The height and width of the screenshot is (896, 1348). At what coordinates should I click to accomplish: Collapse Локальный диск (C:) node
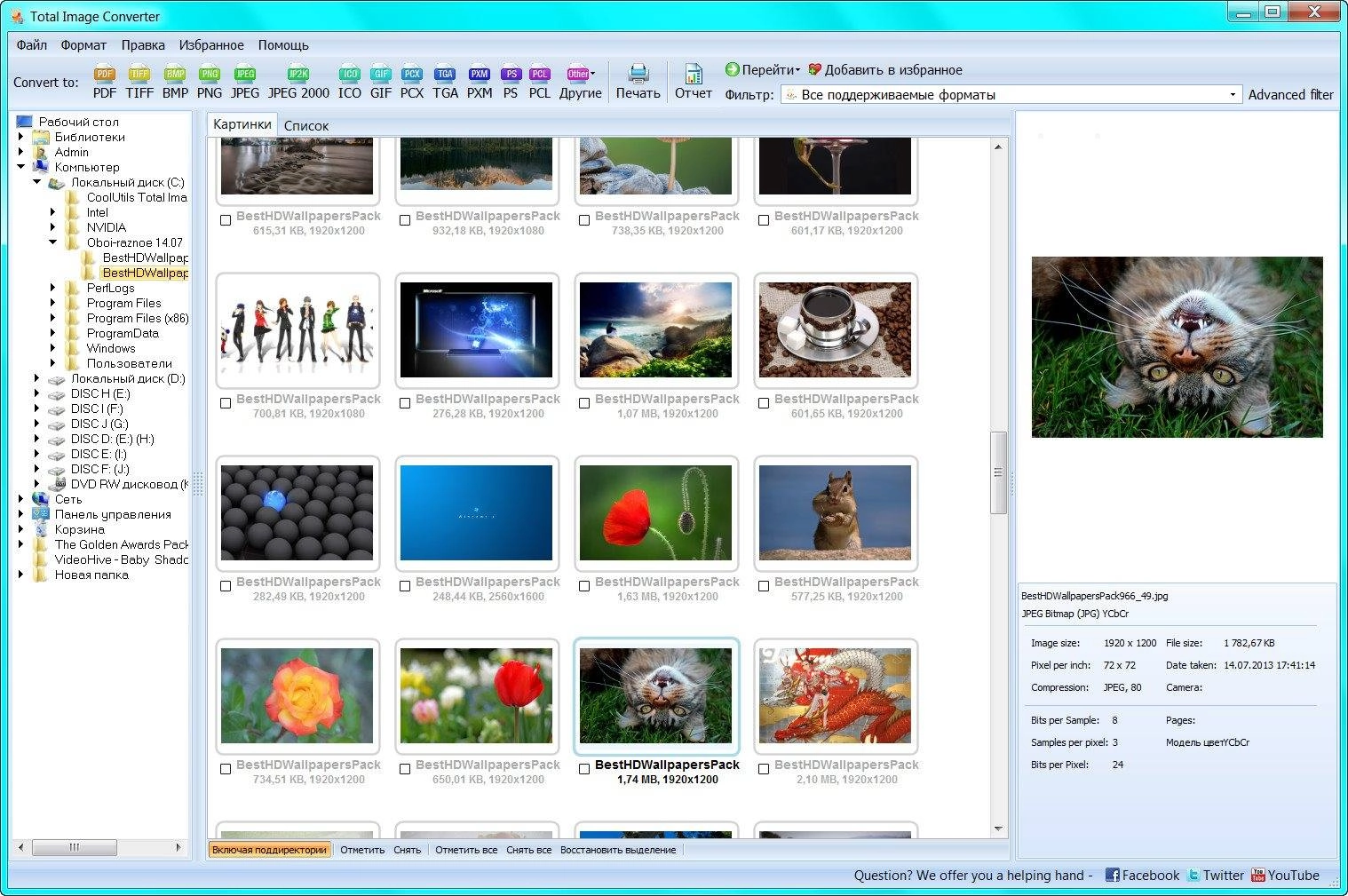click(x=36, y=182)
